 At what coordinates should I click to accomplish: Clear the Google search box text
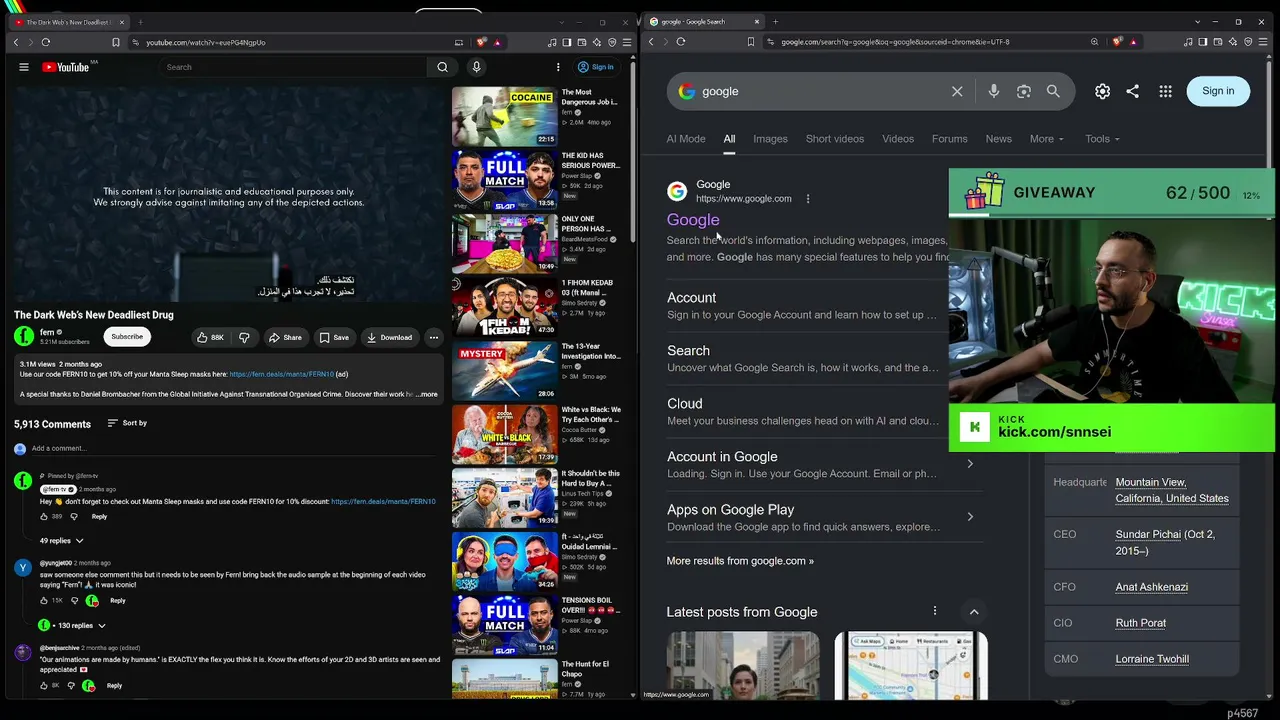click(x=957, y=91)
